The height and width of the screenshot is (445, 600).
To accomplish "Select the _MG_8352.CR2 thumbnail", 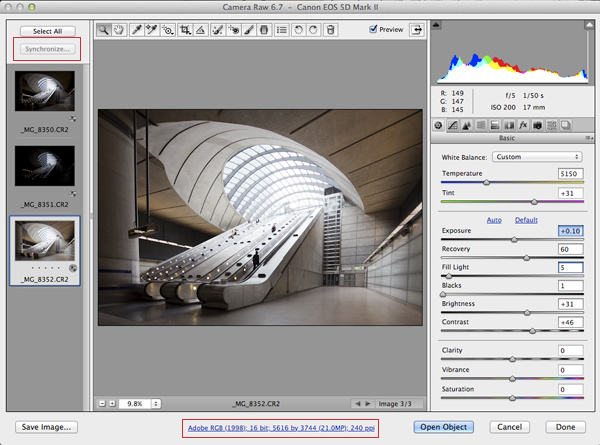I will tap(45, 241).
